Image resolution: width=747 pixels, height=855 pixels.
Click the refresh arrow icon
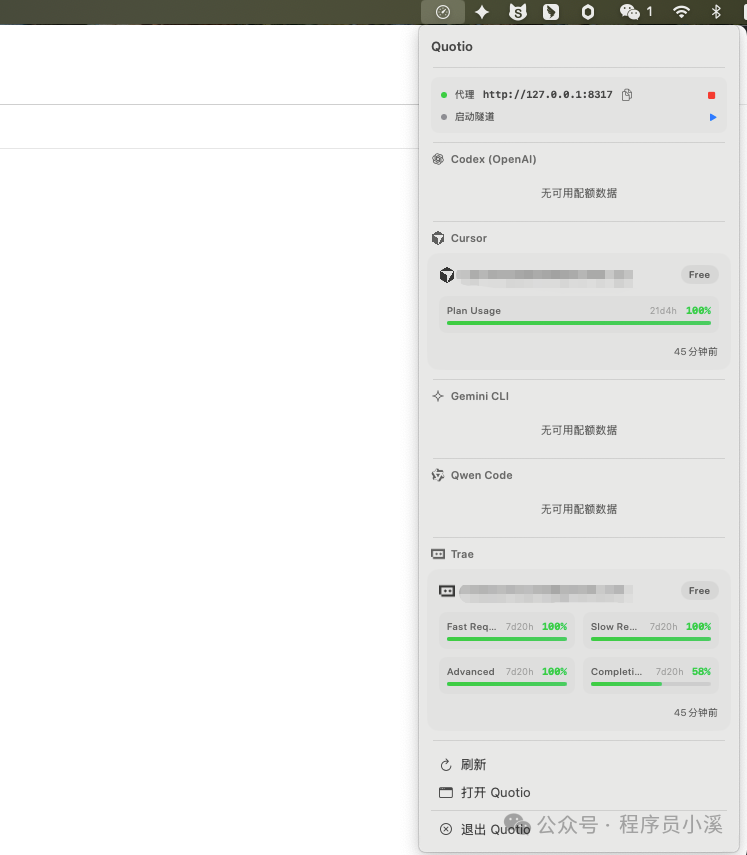click(x=446, y=765)
